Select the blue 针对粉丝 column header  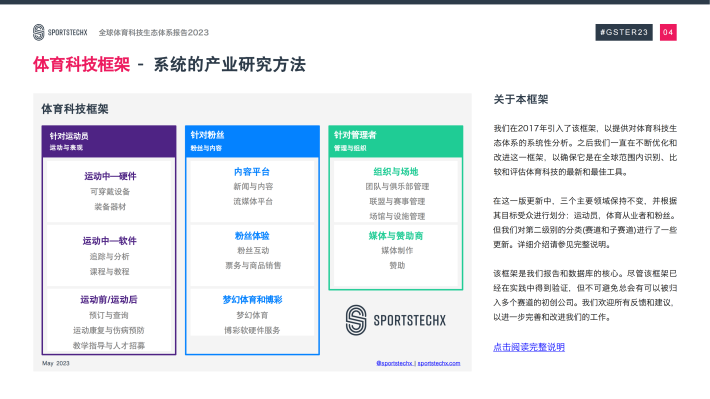[x=252, y=141]
